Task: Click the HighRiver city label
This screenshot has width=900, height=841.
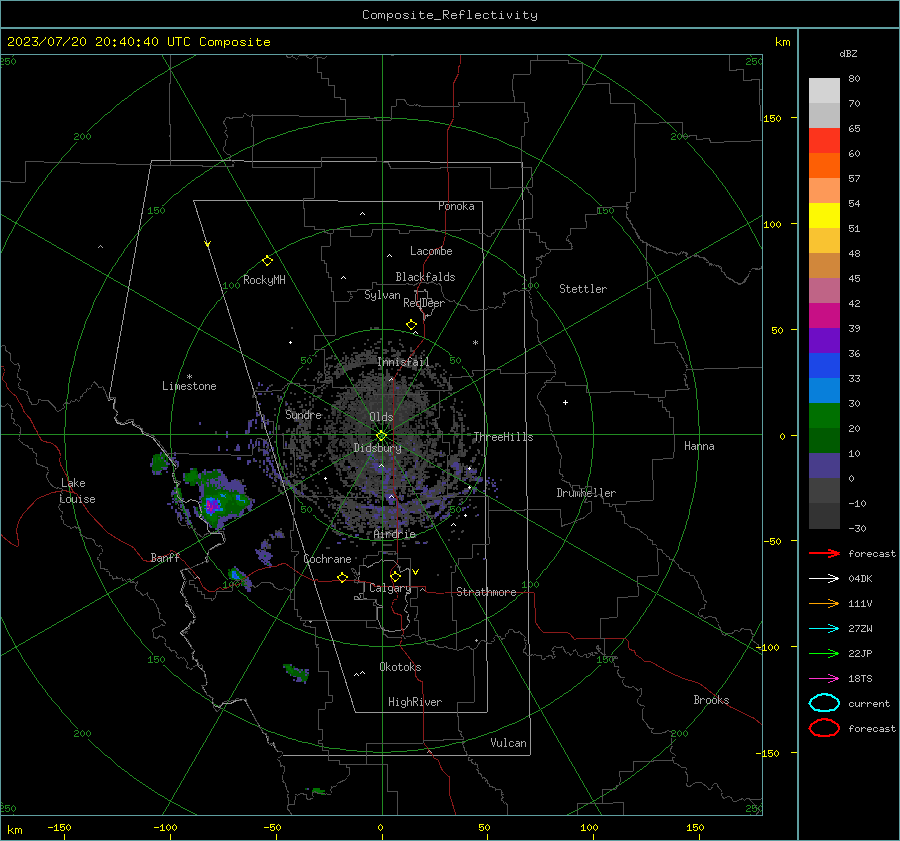Action: pyautogui.click(x=415, y=702)
